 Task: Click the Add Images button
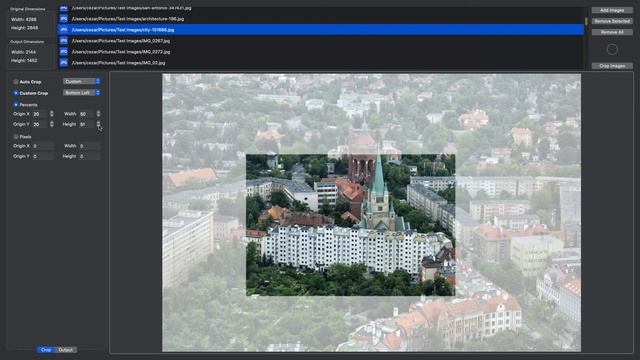point(612,10)
